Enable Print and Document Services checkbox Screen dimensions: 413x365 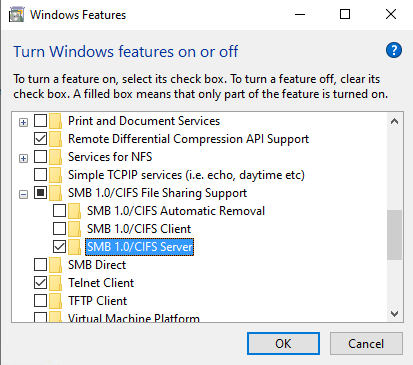click(40, 121)
